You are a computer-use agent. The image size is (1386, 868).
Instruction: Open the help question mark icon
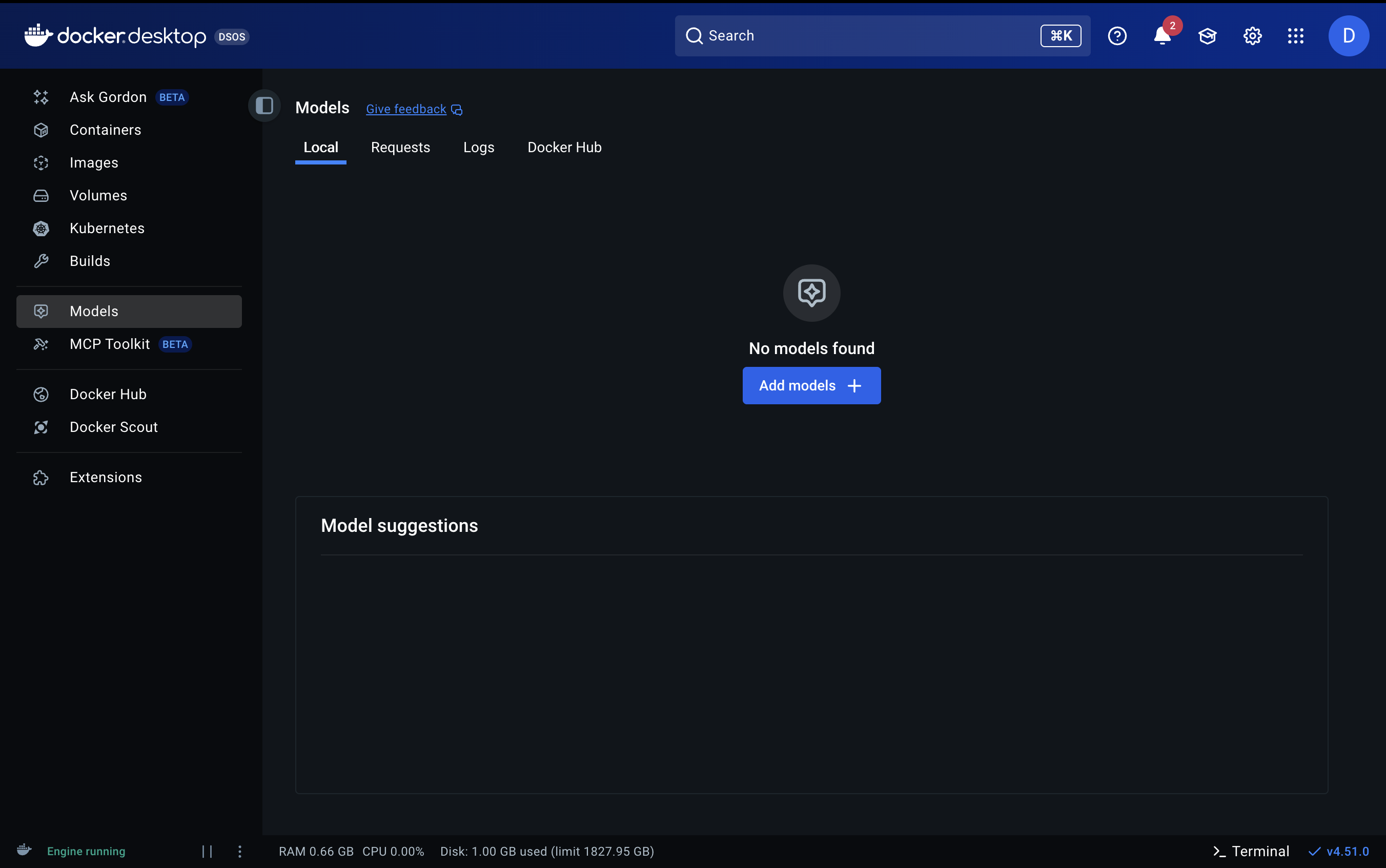(1117, 36)
